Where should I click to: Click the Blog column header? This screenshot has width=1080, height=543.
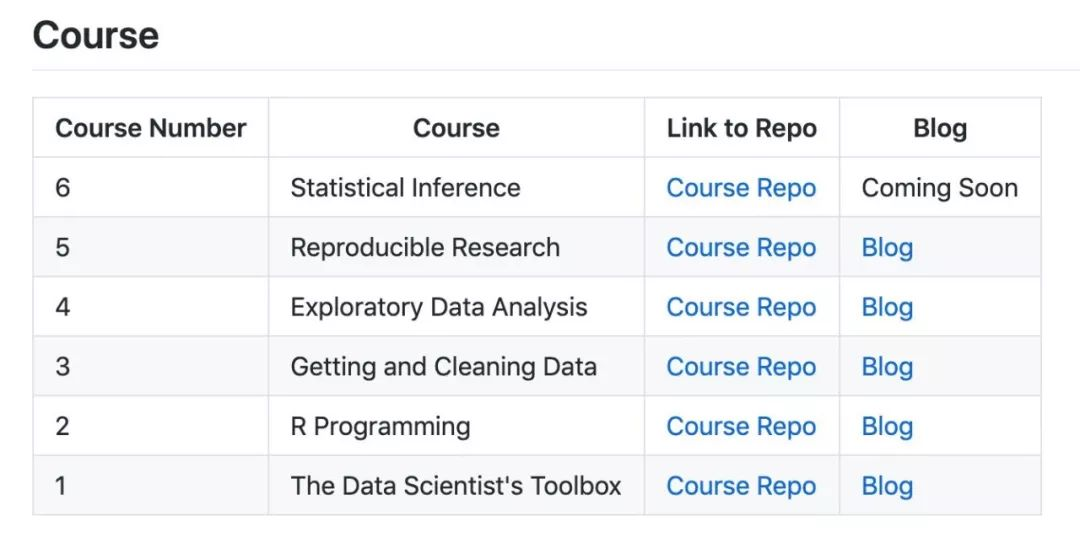[x=940, y=128]
